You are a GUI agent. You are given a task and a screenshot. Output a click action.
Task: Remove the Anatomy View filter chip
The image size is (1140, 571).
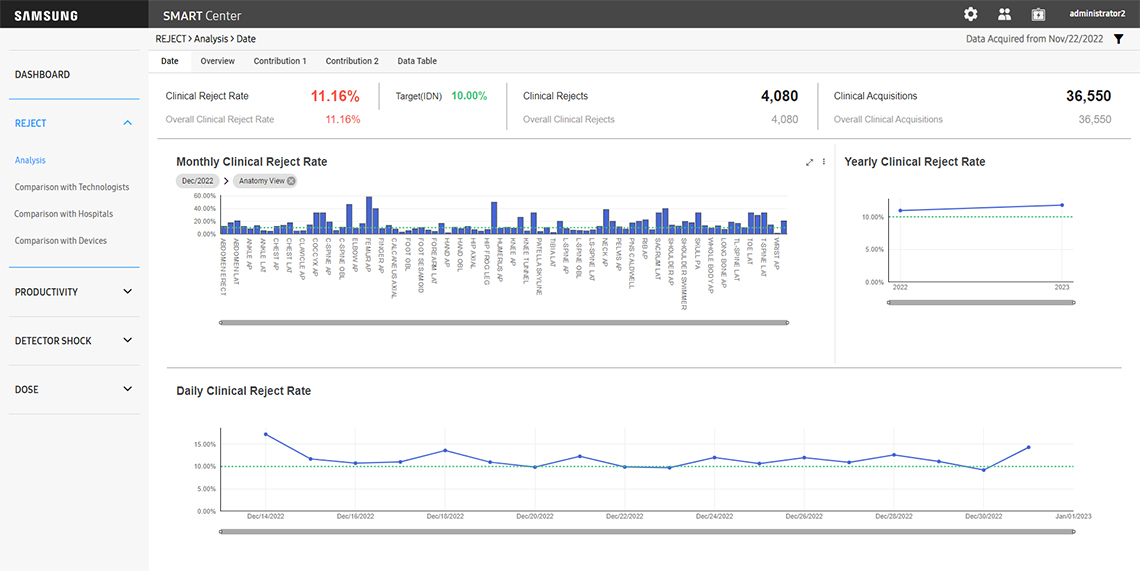coord(291,181)
